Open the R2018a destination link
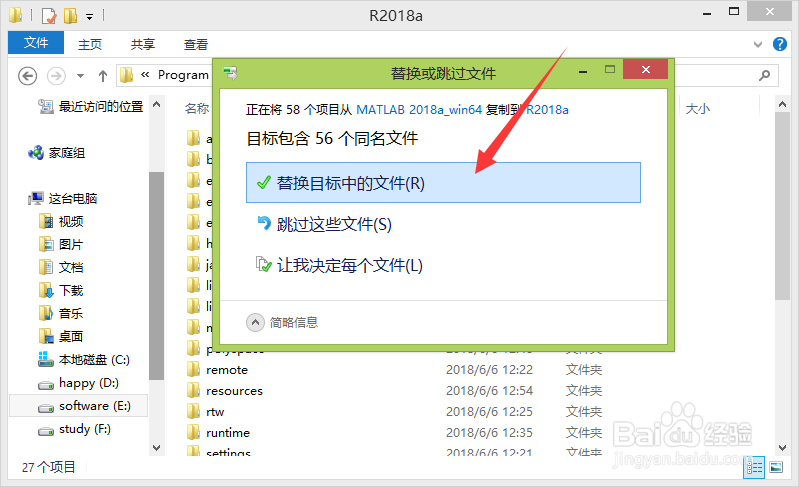The image size is (799, 487). click(547, 110)
